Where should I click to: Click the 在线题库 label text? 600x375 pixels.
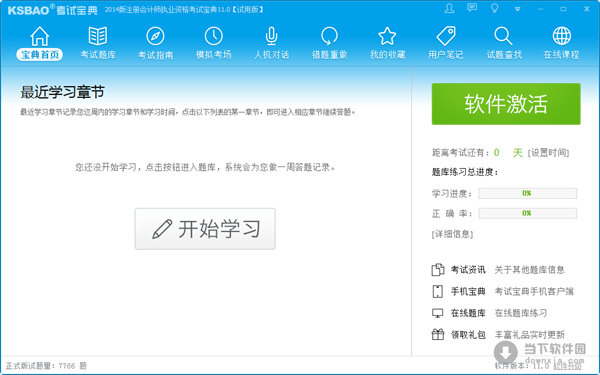pyautogui.click(x=468, y=313)
